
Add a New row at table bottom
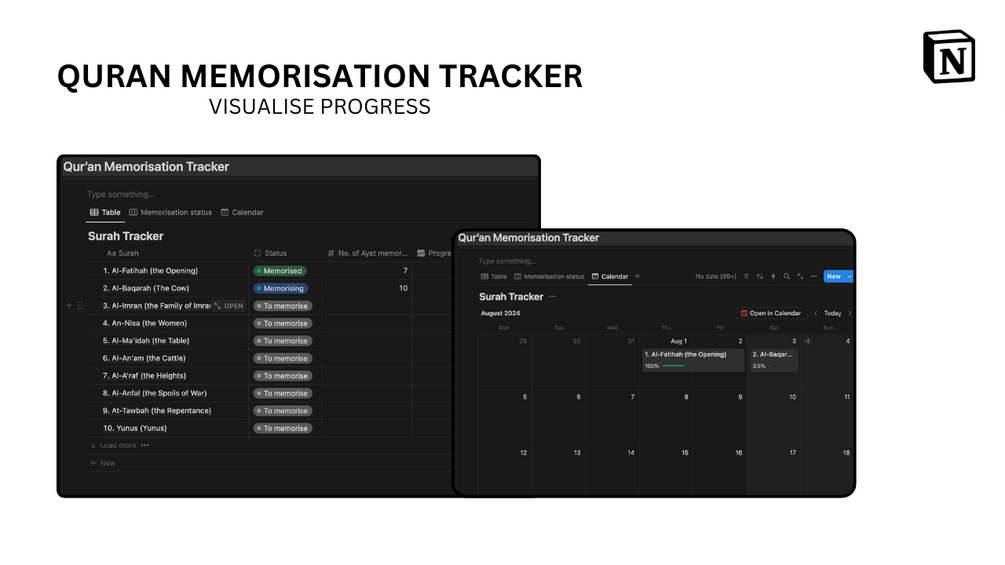(x=103, y=463)
